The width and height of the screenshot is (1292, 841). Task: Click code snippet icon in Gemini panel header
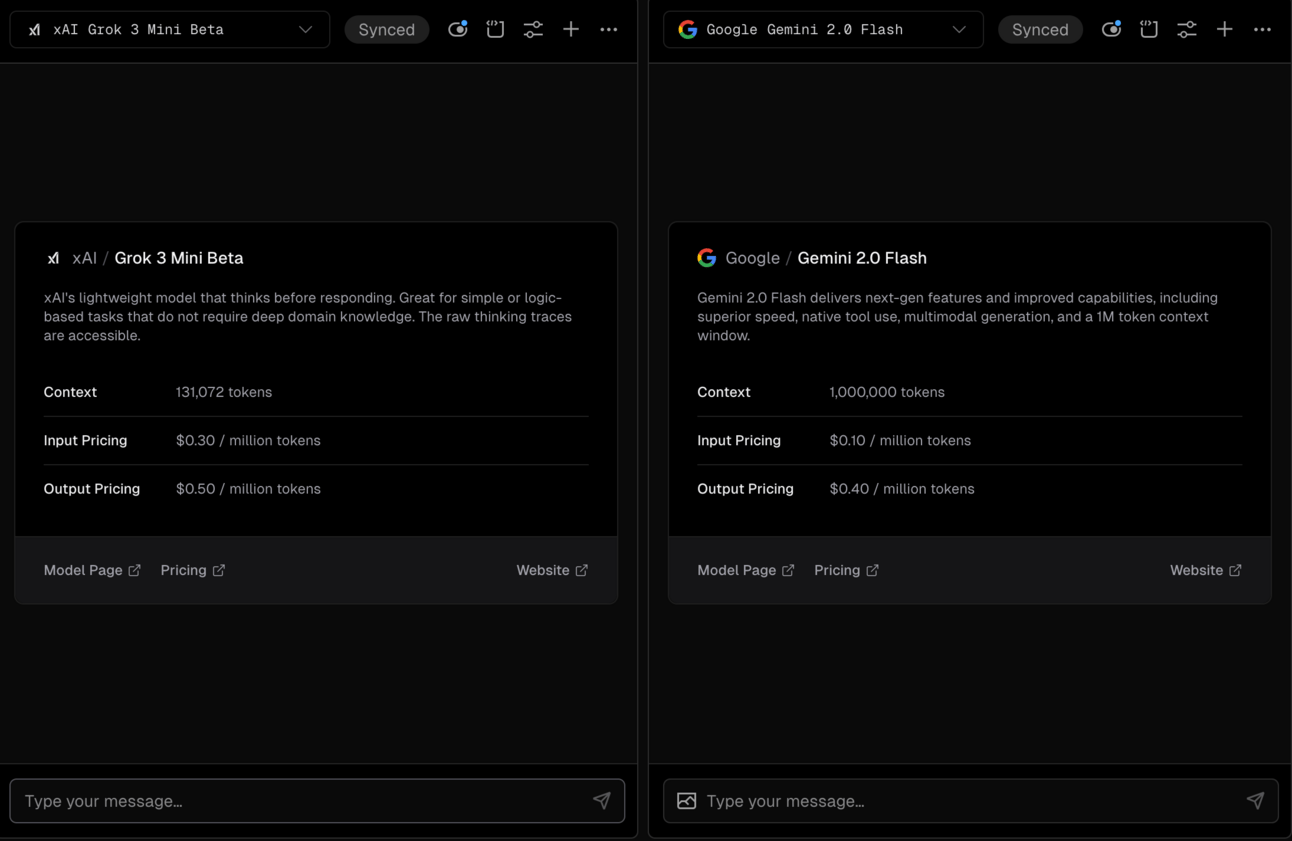(1149, 30)
